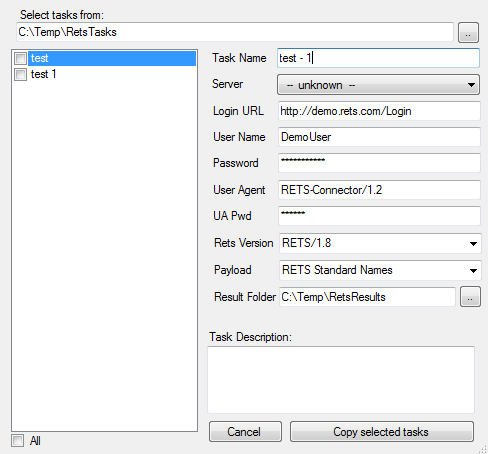The width and height of the screenshot is (488, 454).
Task: Check the 'test 1' task checkbox
Action: [20, 74]
